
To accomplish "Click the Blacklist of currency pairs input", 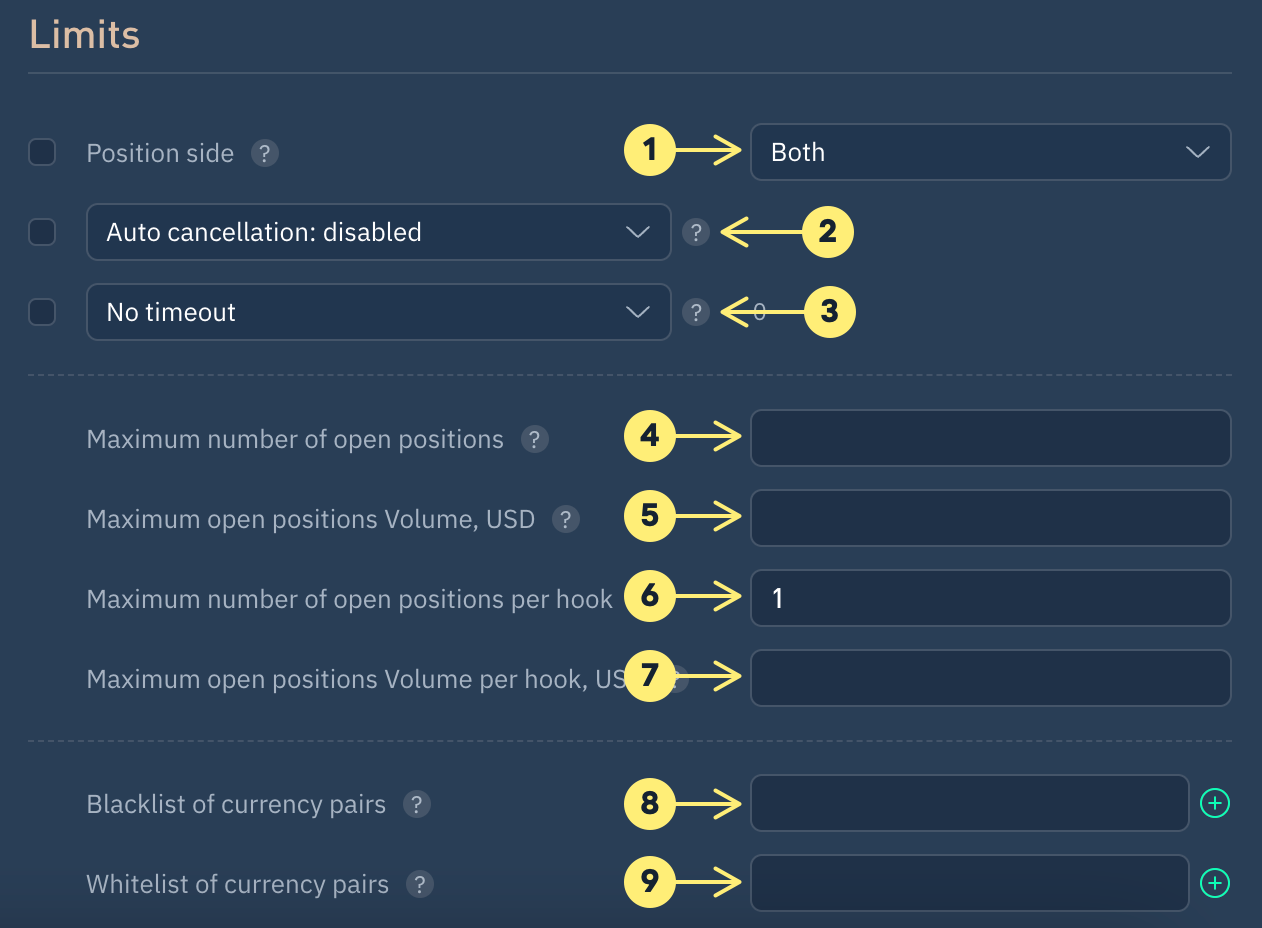I will 968,803.
